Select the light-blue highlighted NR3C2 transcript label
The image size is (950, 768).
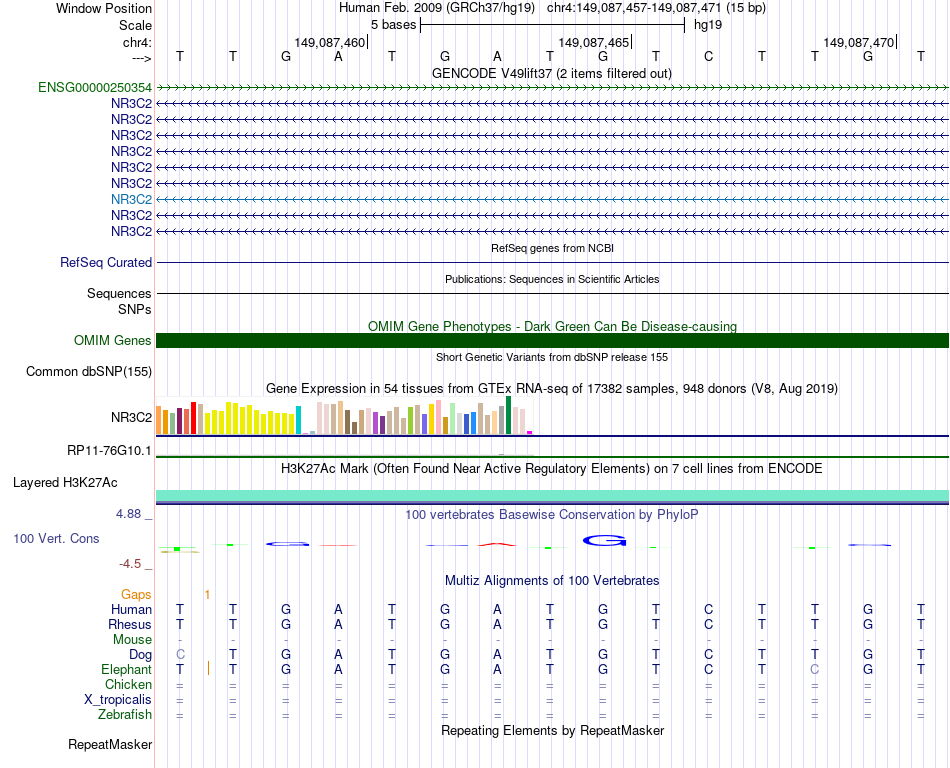pos(131,199)
